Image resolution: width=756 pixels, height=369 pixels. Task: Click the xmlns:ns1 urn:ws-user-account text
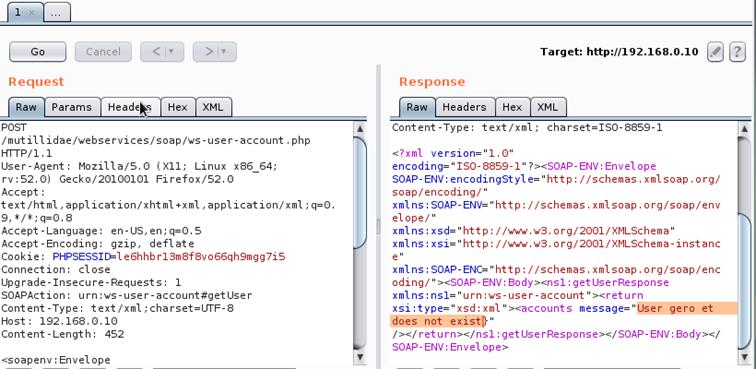pos(491,295)
